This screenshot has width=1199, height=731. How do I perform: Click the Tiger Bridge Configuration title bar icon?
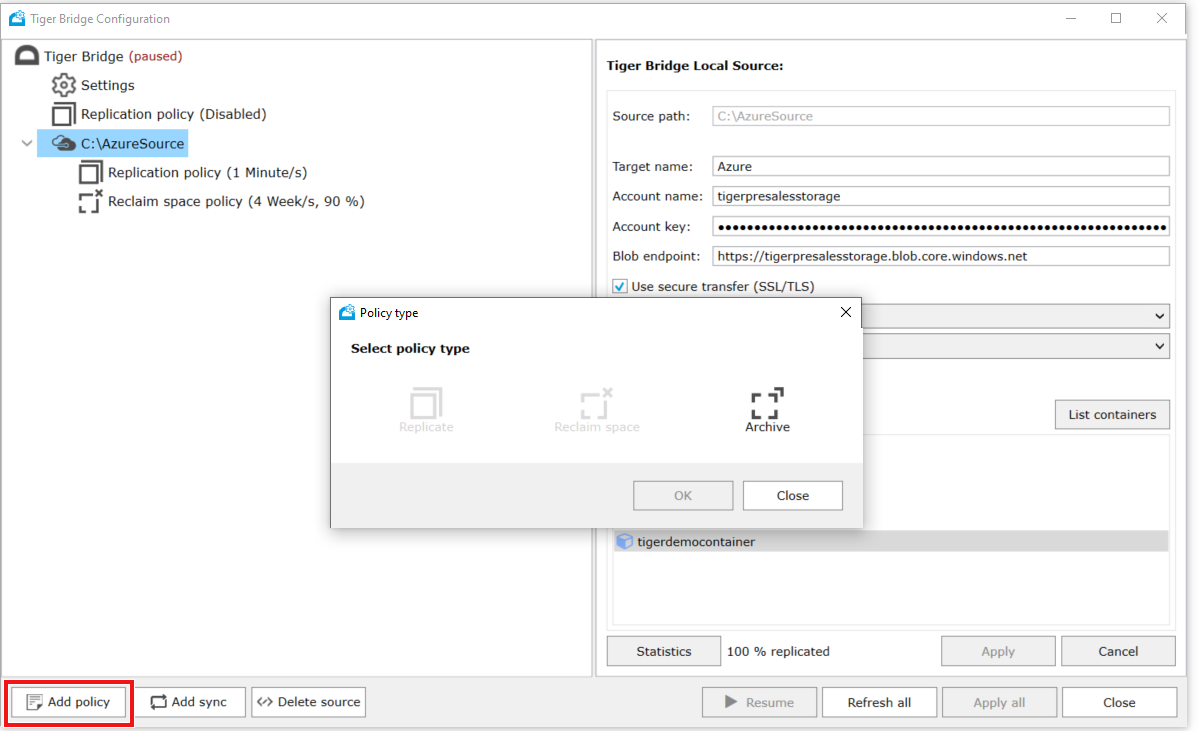point(17,18)
